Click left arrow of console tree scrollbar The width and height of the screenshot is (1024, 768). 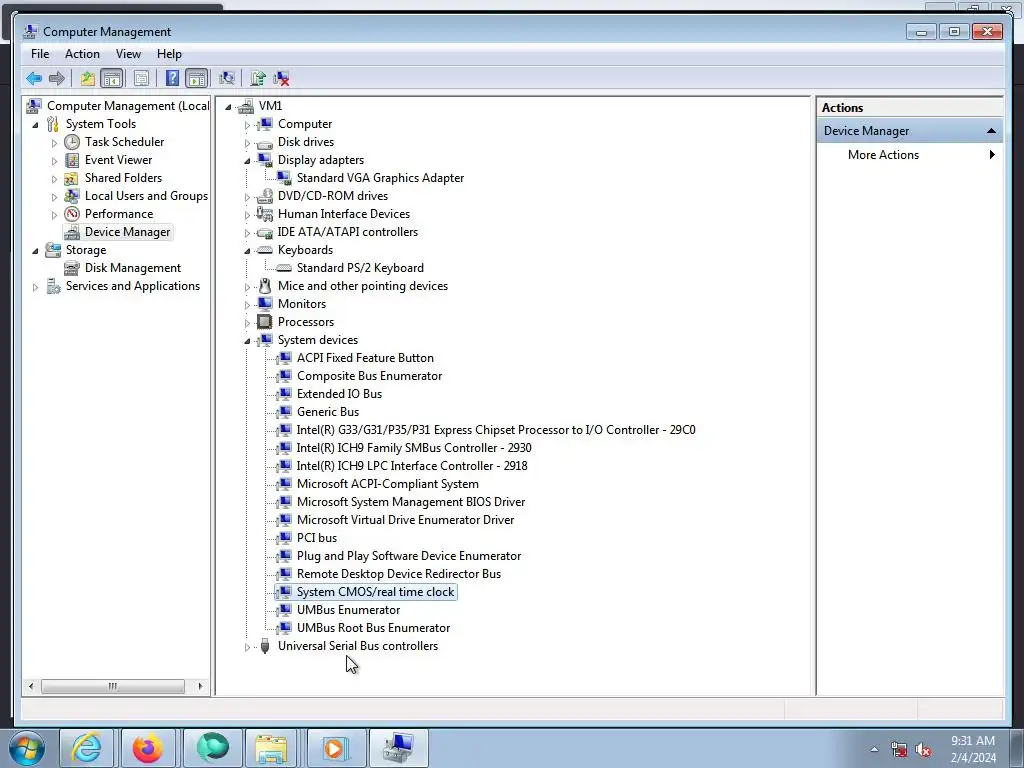pos(31,686)
